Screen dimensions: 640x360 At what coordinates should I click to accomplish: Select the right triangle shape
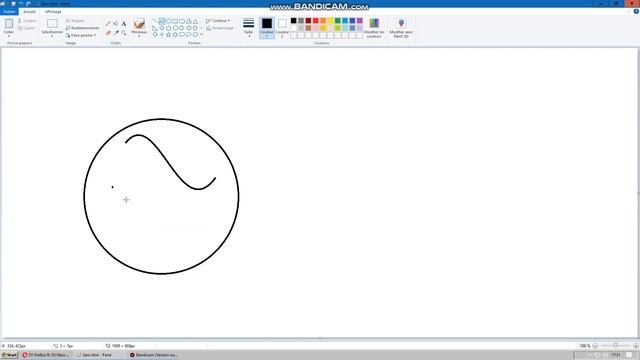click(155, 28)
